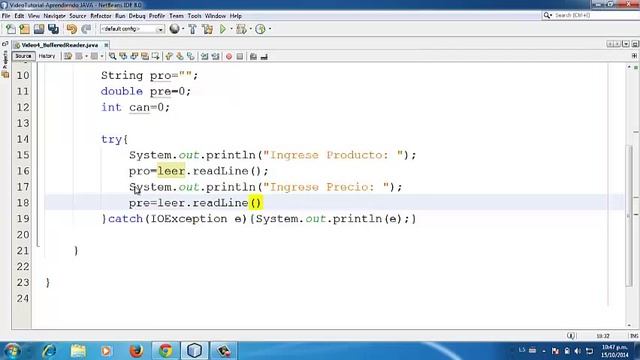Switch to the Source view button

[x=23, y=56]
